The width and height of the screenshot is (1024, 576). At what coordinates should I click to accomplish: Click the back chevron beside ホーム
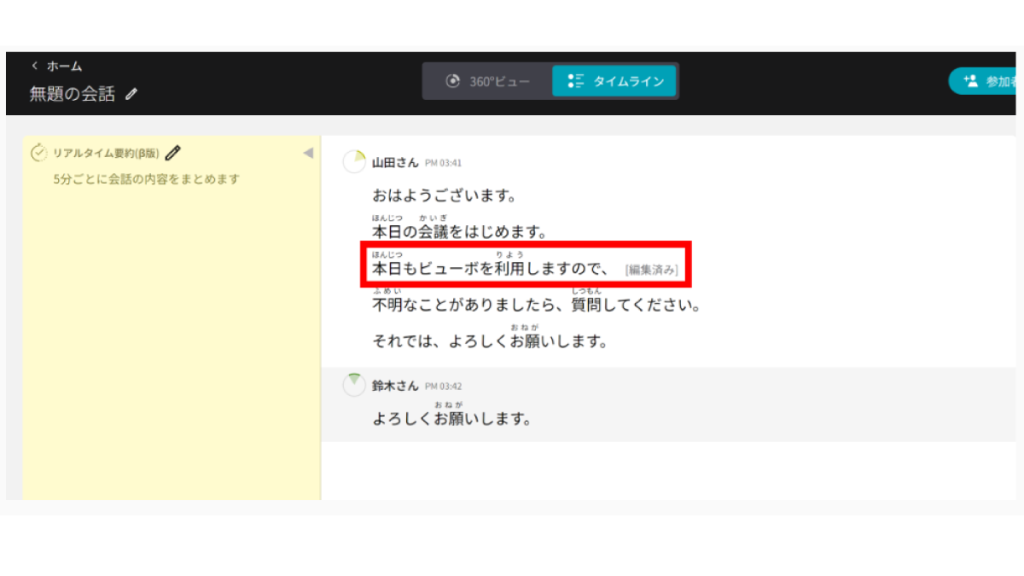point(34,66)
